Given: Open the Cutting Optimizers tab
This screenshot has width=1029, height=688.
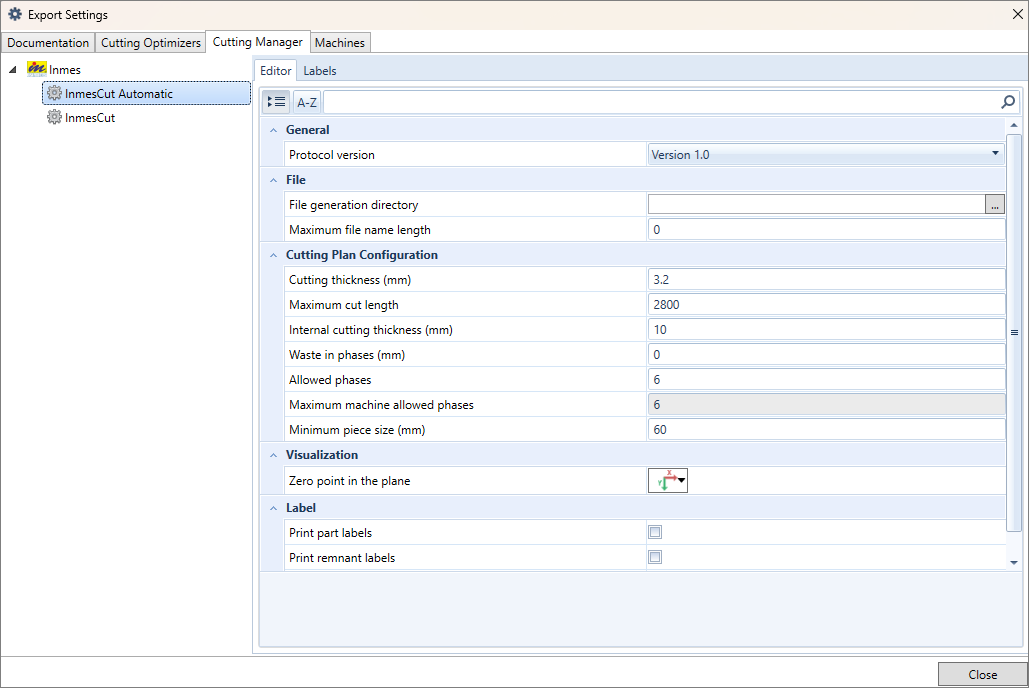Looking at the screenshot, I should tap(151, 43).
